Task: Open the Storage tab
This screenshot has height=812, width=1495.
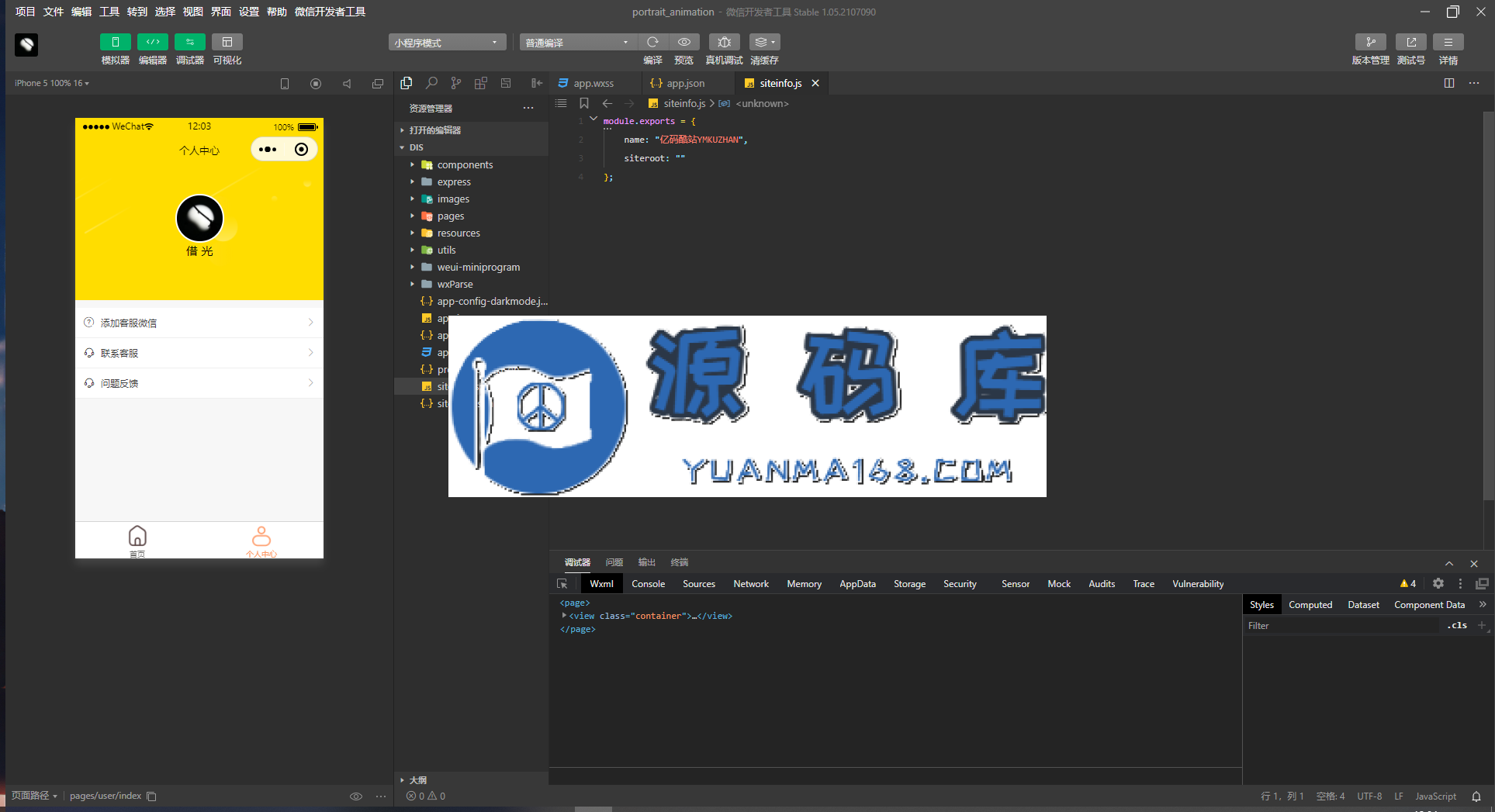Action: [x=909, y=584]
